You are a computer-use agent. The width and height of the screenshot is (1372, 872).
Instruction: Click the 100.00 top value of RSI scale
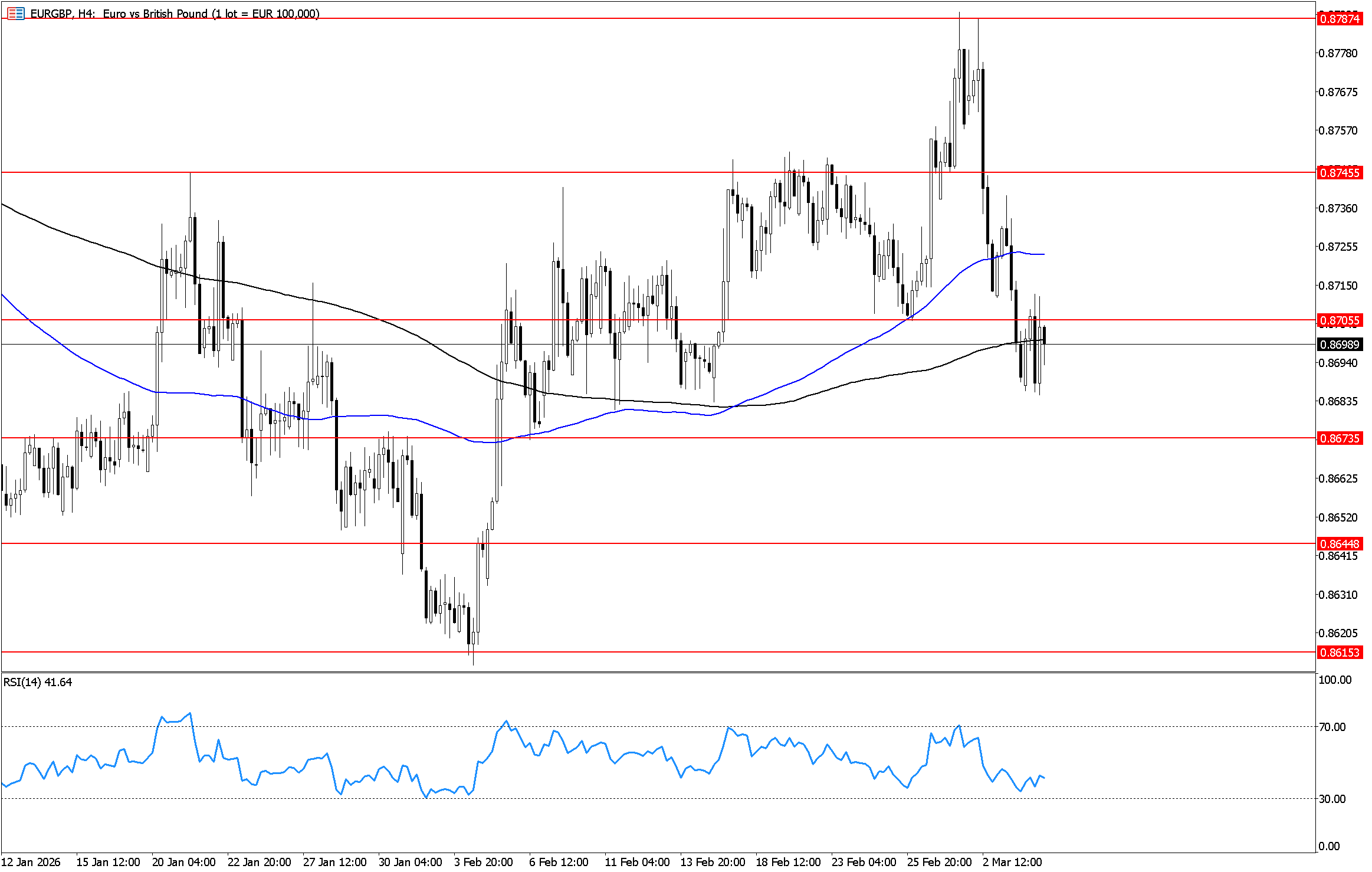click(1334, 680)
